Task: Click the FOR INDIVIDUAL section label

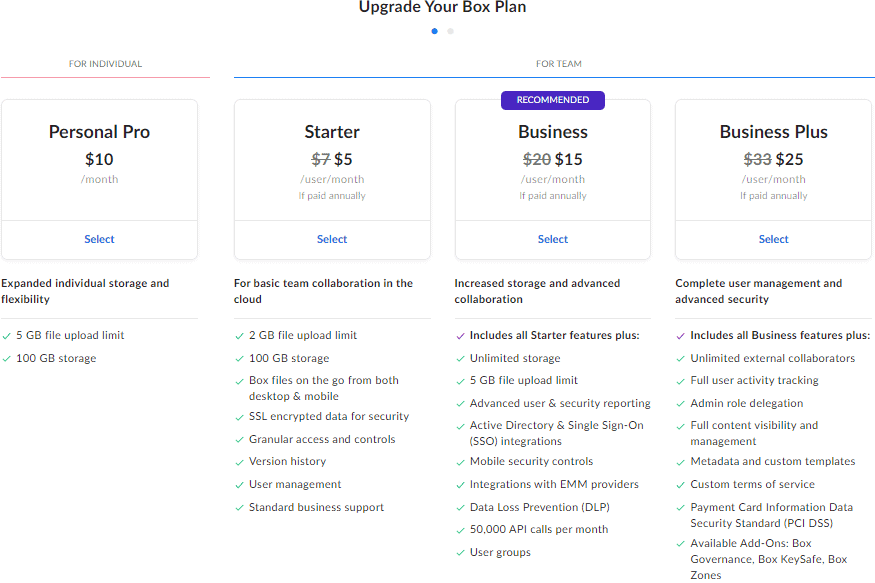Action: (x=104, y=63)
